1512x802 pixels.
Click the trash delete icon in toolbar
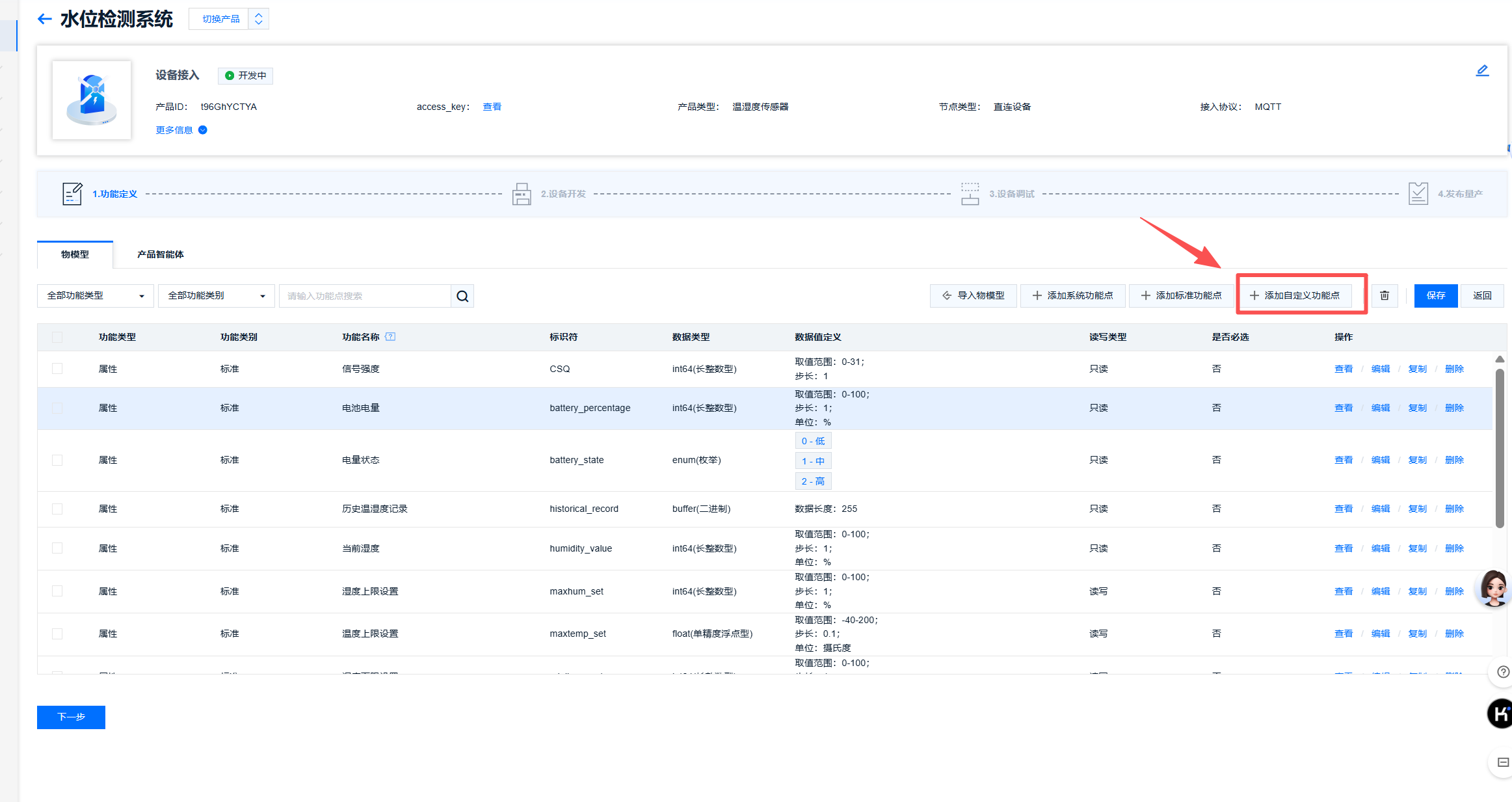pyautogui.click(x=1385, y=295)
